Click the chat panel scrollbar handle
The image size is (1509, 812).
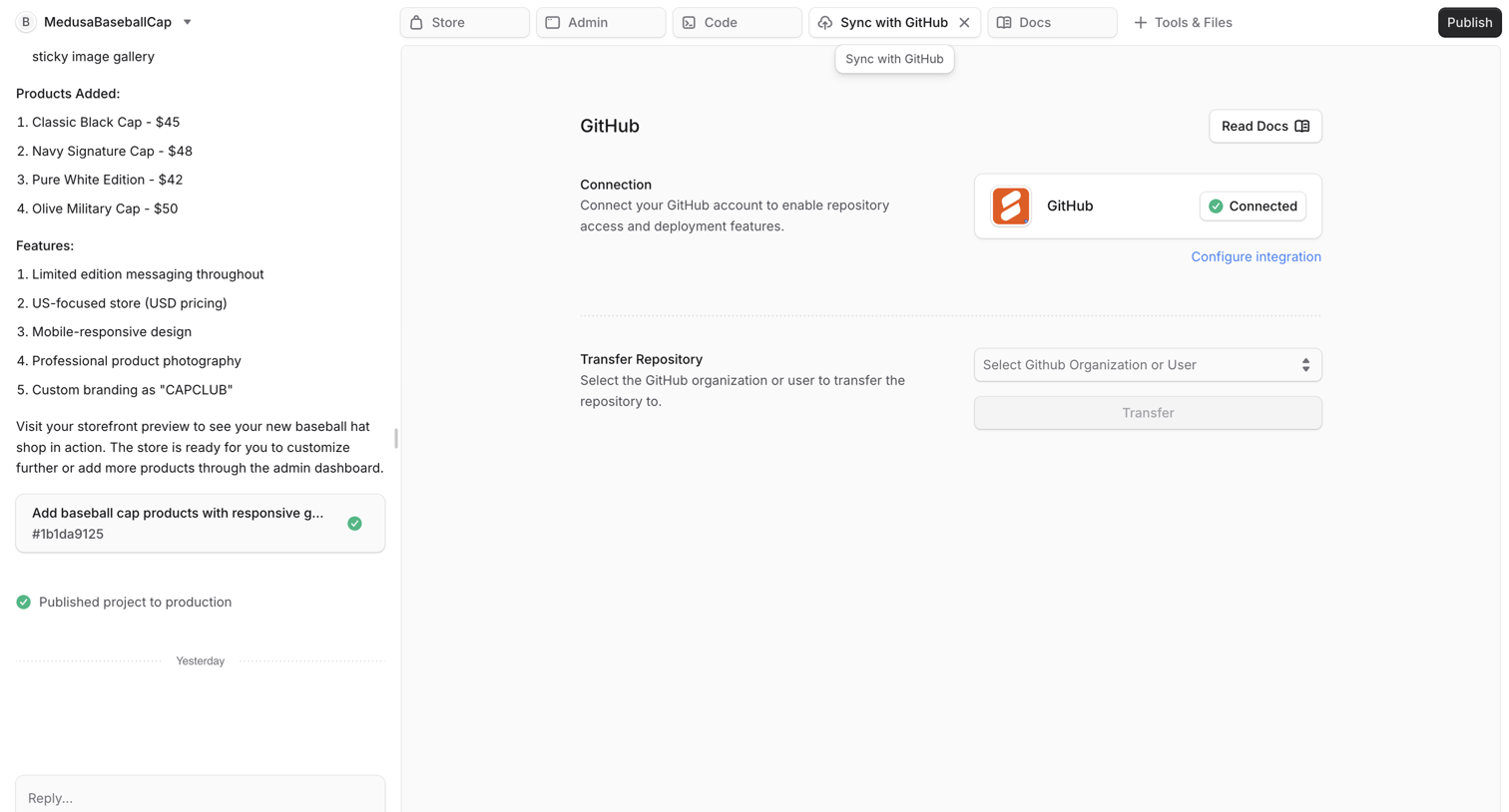(x=396, y=438)
